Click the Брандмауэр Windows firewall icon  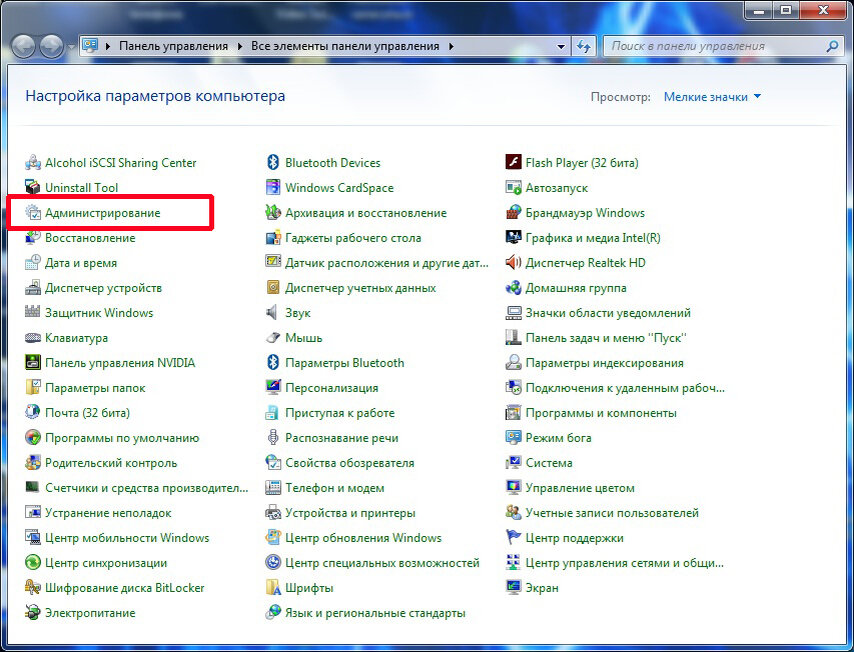coord(513,212)
